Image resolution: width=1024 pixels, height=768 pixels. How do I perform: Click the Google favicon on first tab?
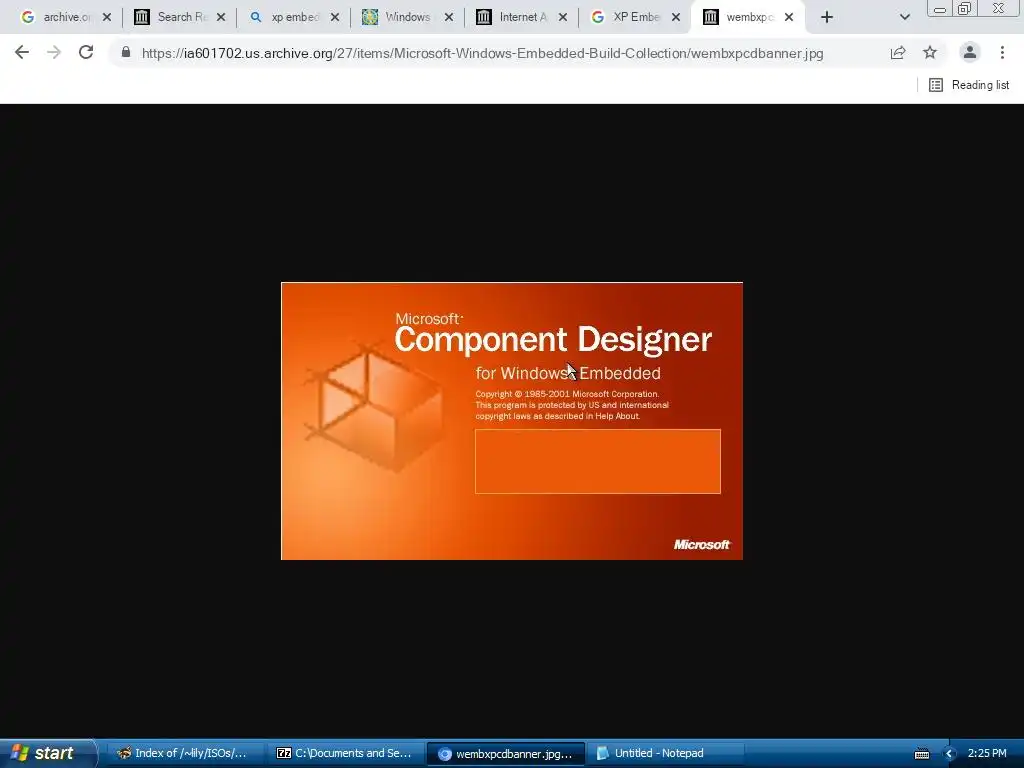(27, 17)
